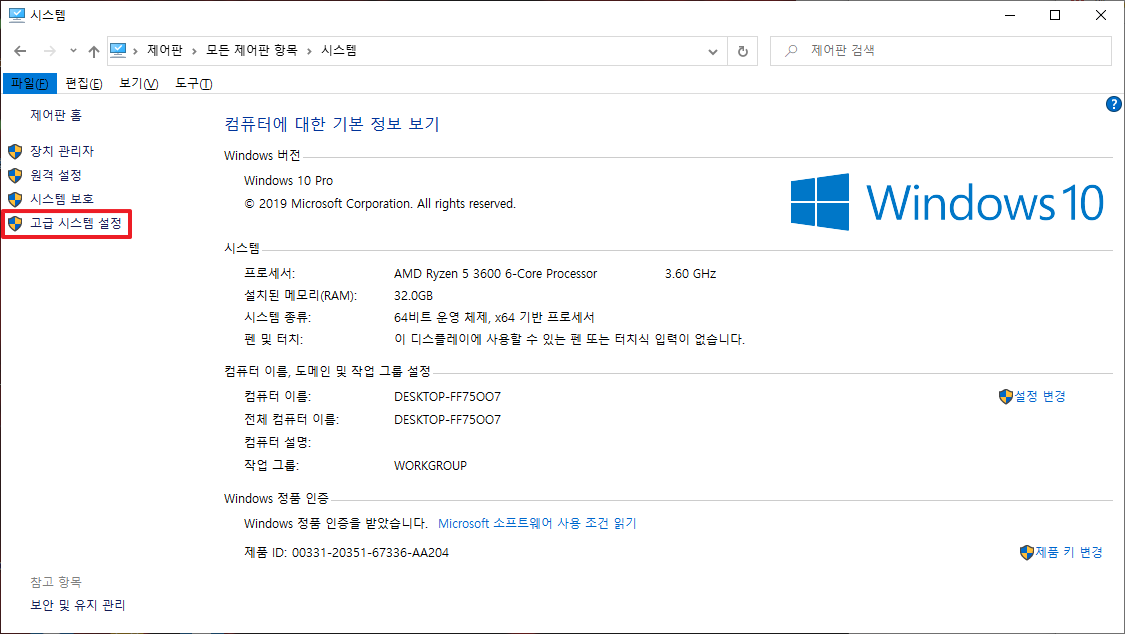Image resolution: width=1125 pixels, height=634 pixels.
Task: Click computer name DESKTOP-FF75OO7 next to 컴퓨터 이름
Action: 448,397
